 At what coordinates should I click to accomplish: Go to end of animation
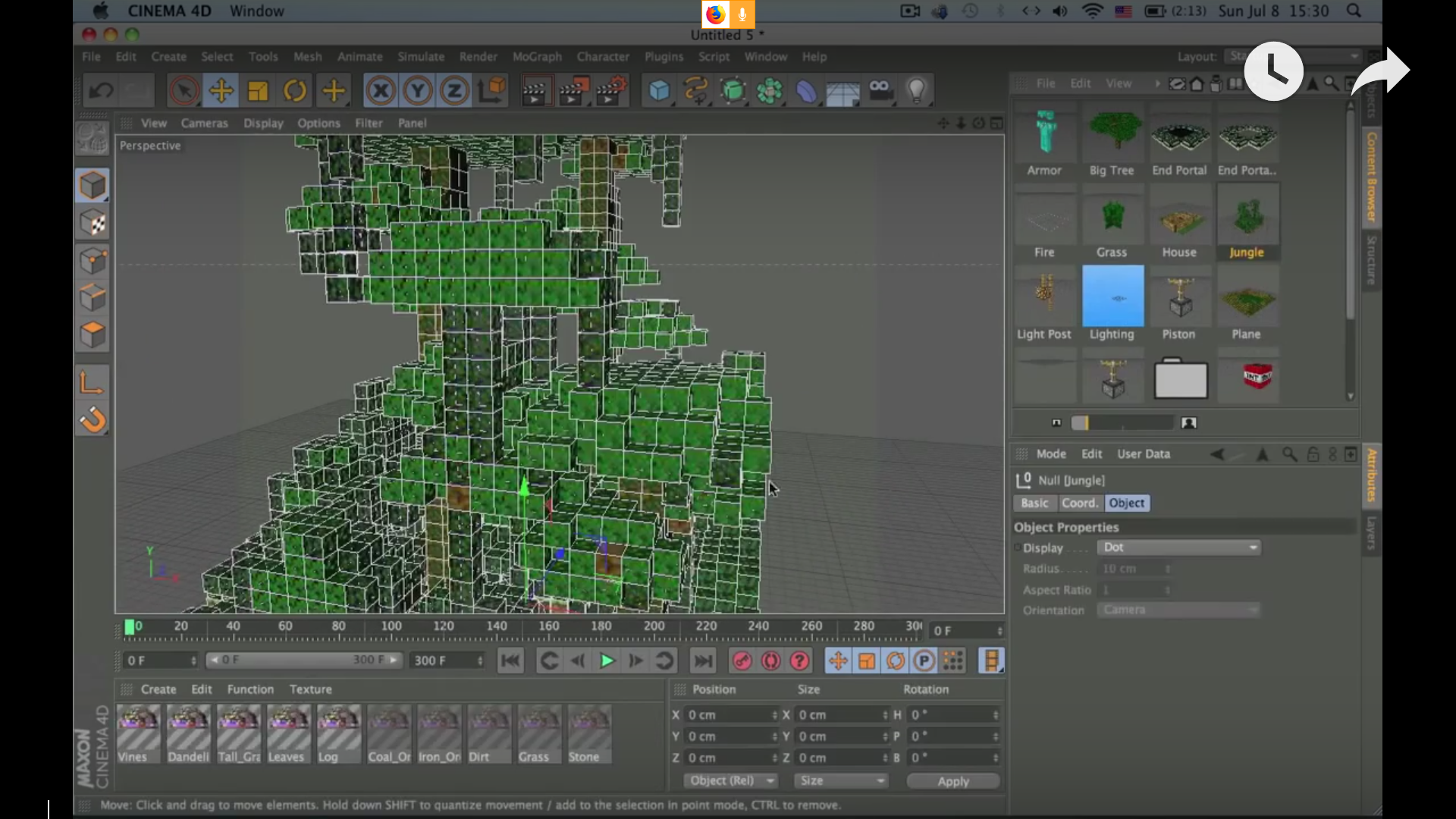click(x=703, y=661)
